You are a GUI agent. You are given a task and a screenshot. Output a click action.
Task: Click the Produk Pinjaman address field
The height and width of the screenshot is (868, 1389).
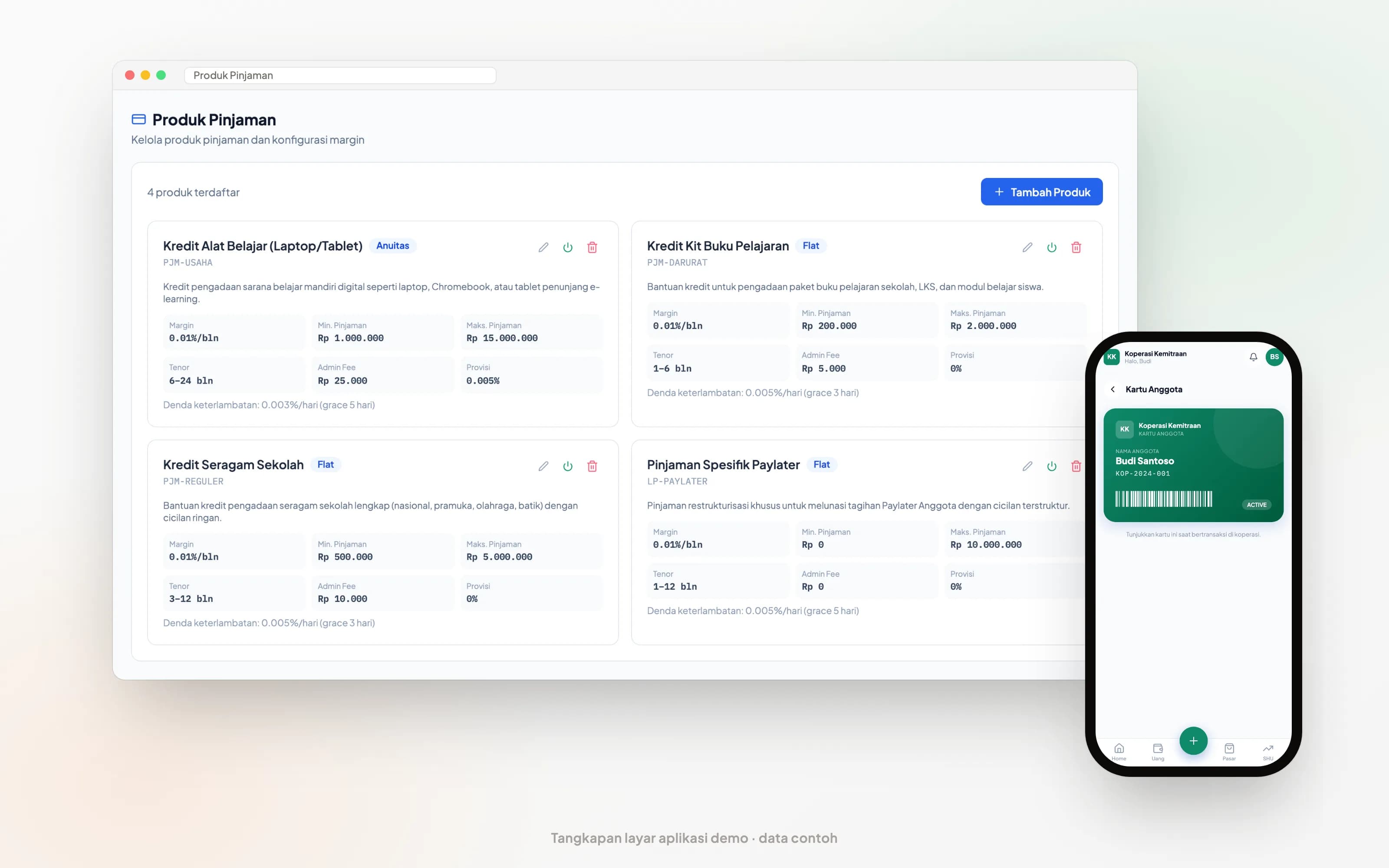coord(340,75)
